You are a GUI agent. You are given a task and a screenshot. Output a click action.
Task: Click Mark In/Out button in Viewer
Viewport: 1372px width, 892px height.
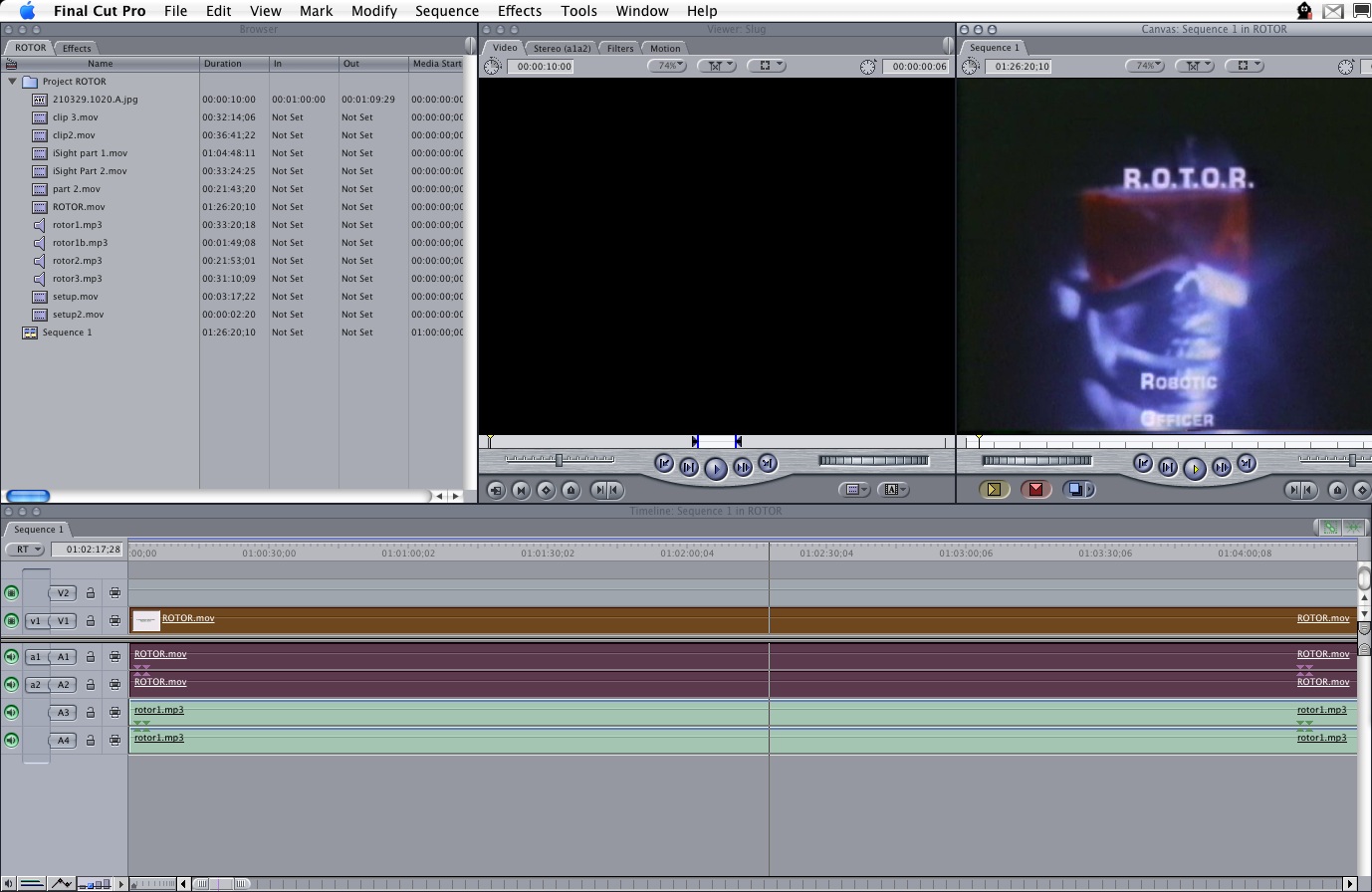606,490
